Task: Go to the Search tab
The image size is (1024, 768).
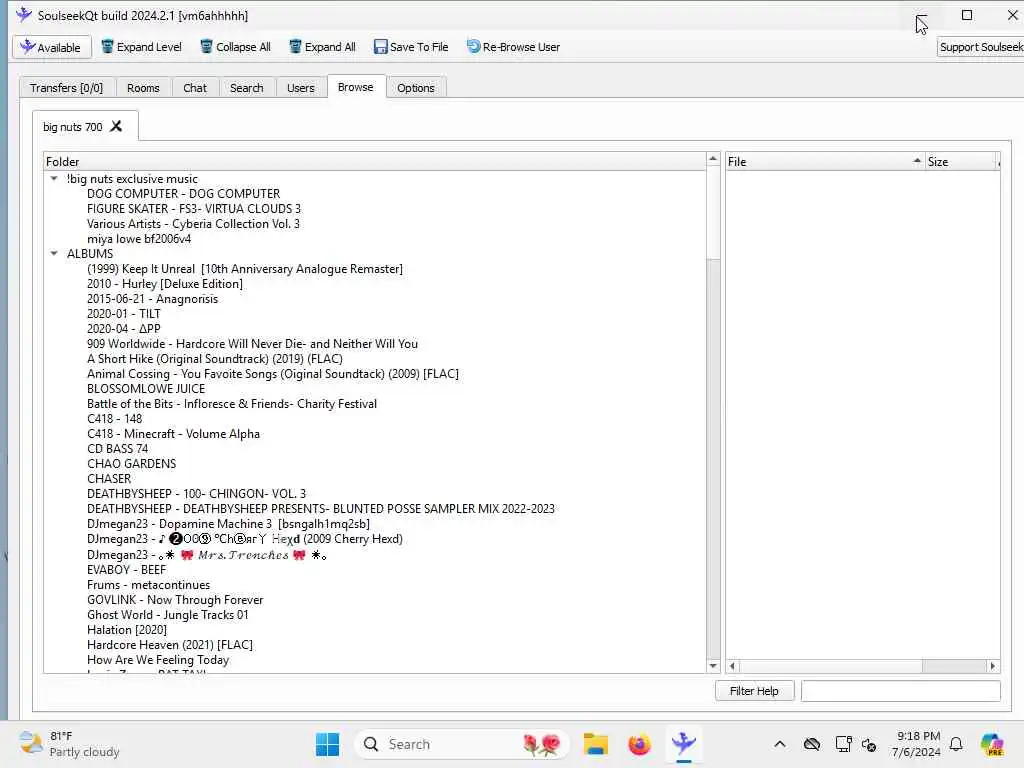Action: (x=247, y=88)
